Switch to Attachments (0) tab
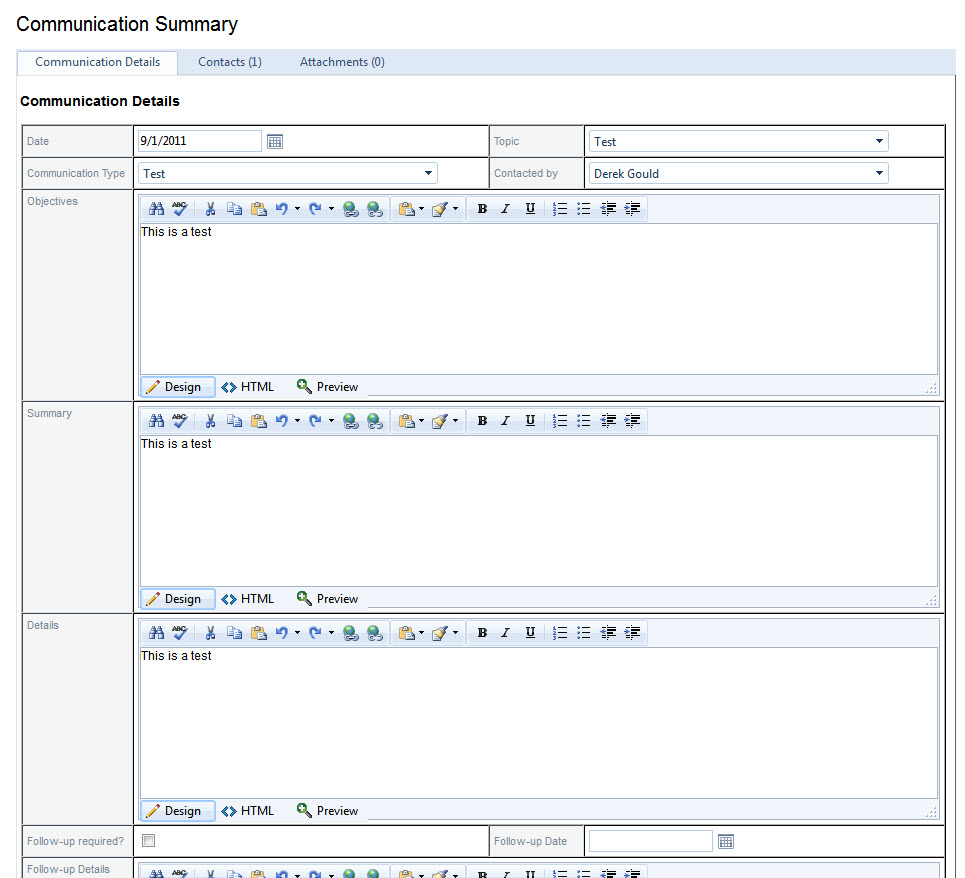 [342, 62]
